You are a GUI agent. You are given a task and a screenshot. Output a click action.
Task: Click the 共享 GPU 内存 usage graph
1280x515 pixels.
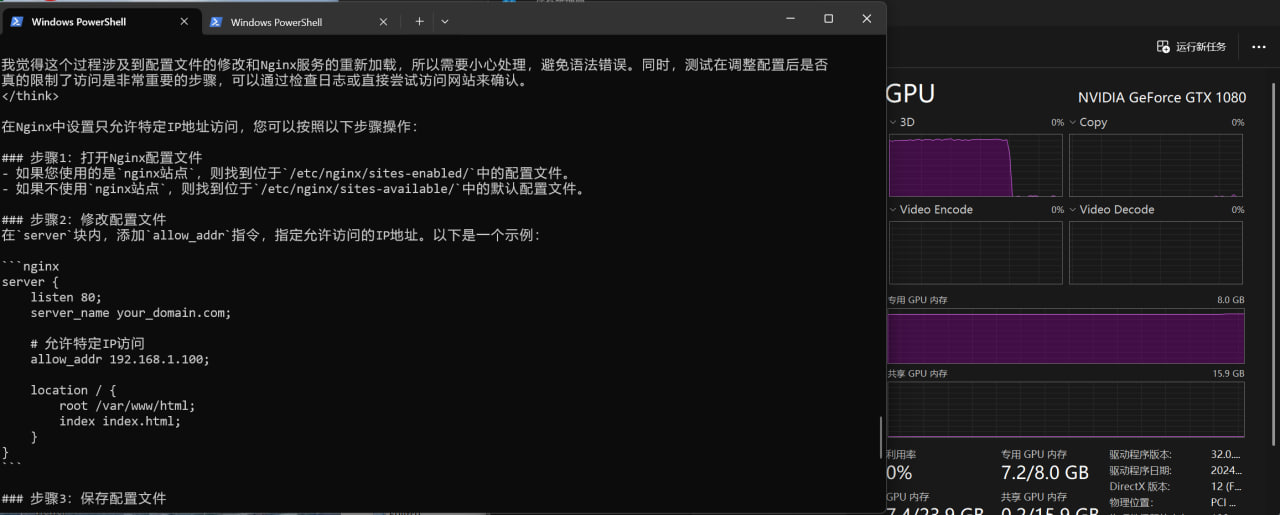coord(1066,410)
